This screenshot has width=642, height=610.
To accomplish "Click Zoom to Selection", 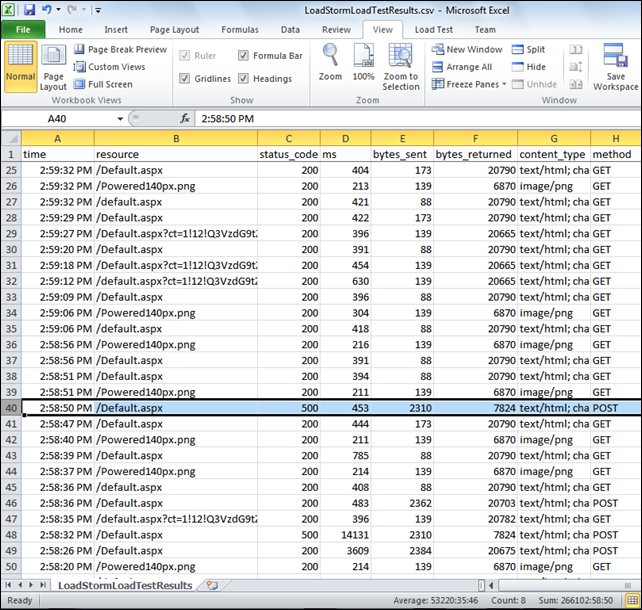I will (x=401, y=67).
